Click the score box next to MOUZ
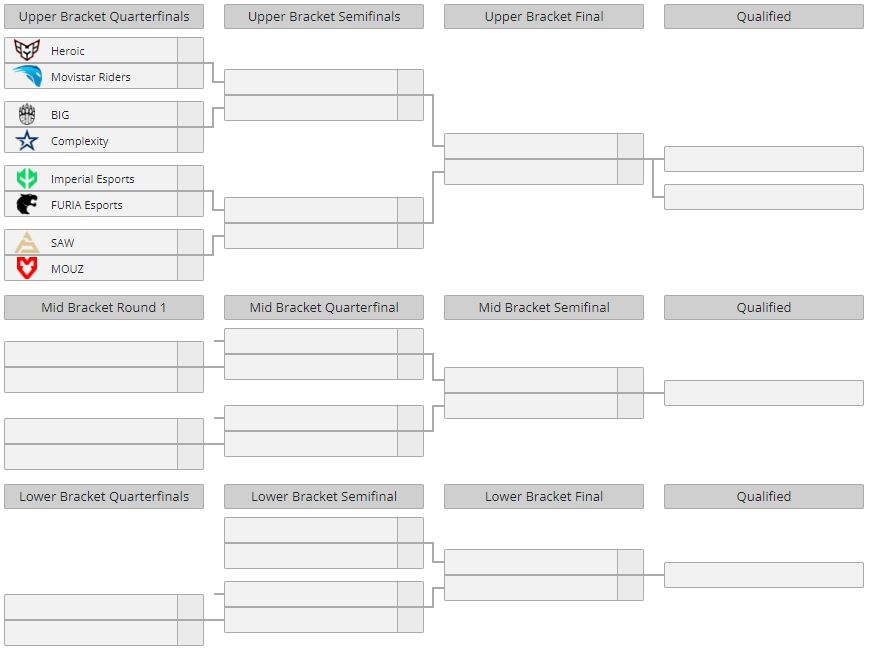The height and width of the screenshot is (650, 870). click(190, 268)
